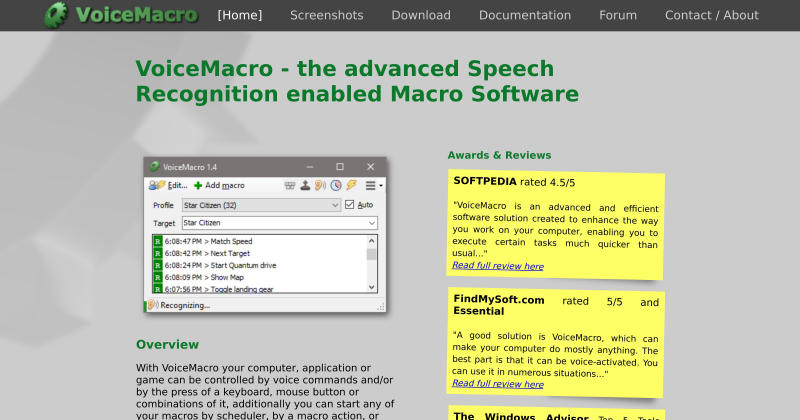Open the Edit profile button in VoiceMacro window
Screen dimensions: 800x420
click(168, 185)
